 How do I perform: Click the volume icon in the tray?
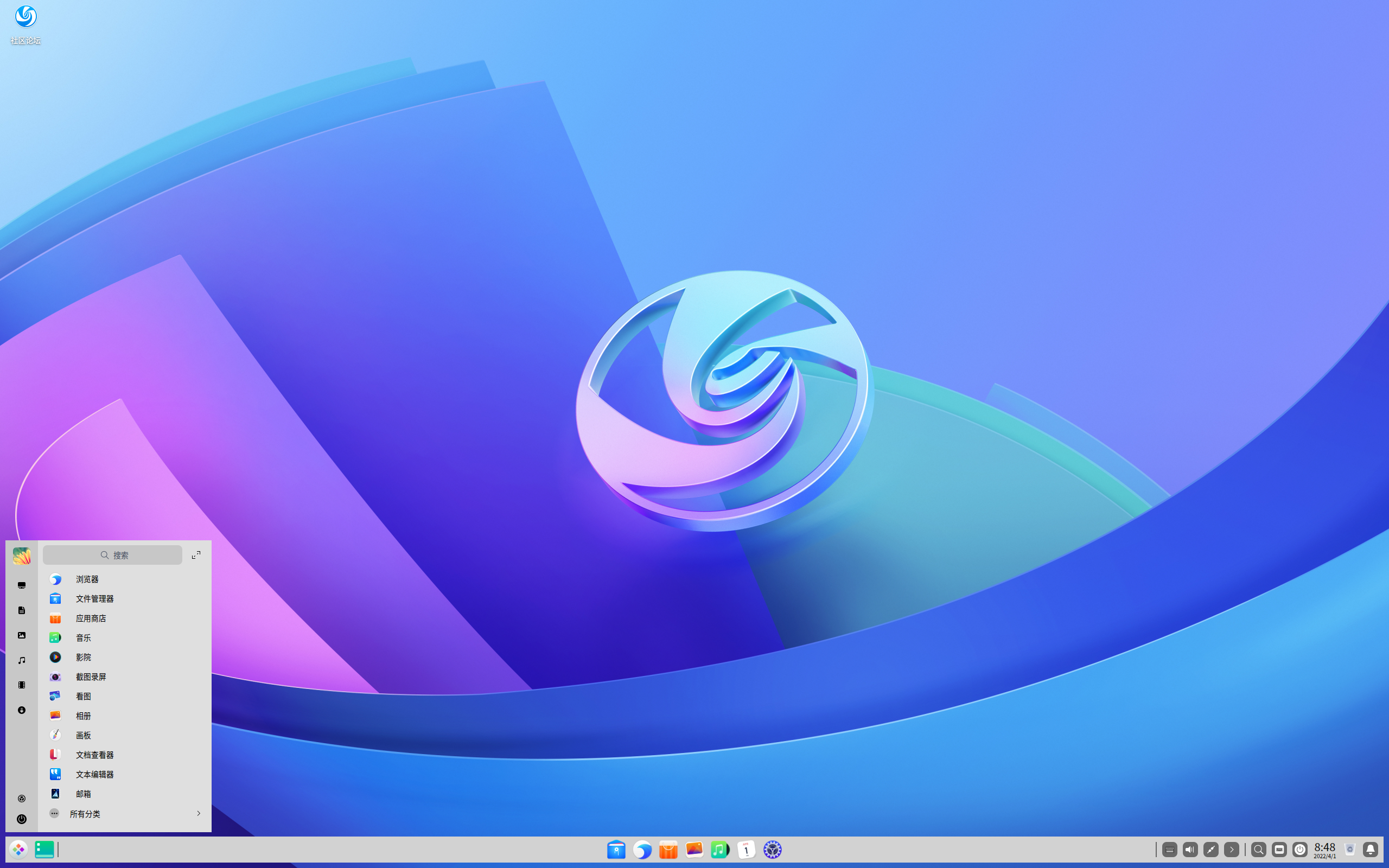click(1189, 850)
